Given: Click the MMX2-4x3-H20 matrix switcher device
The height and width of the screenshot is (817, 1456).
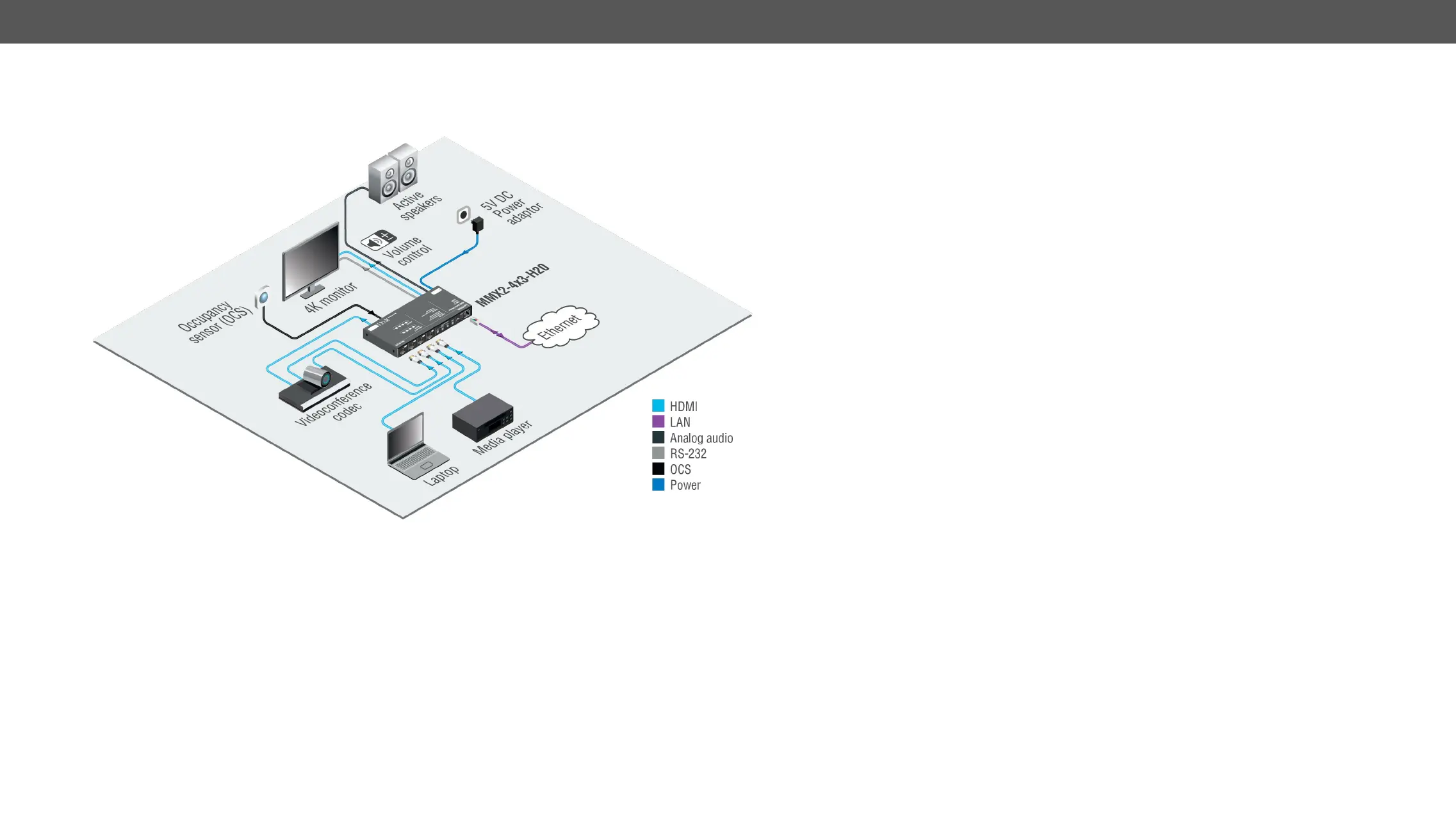Looking at the screenshot, I should (x=417, y=322).
